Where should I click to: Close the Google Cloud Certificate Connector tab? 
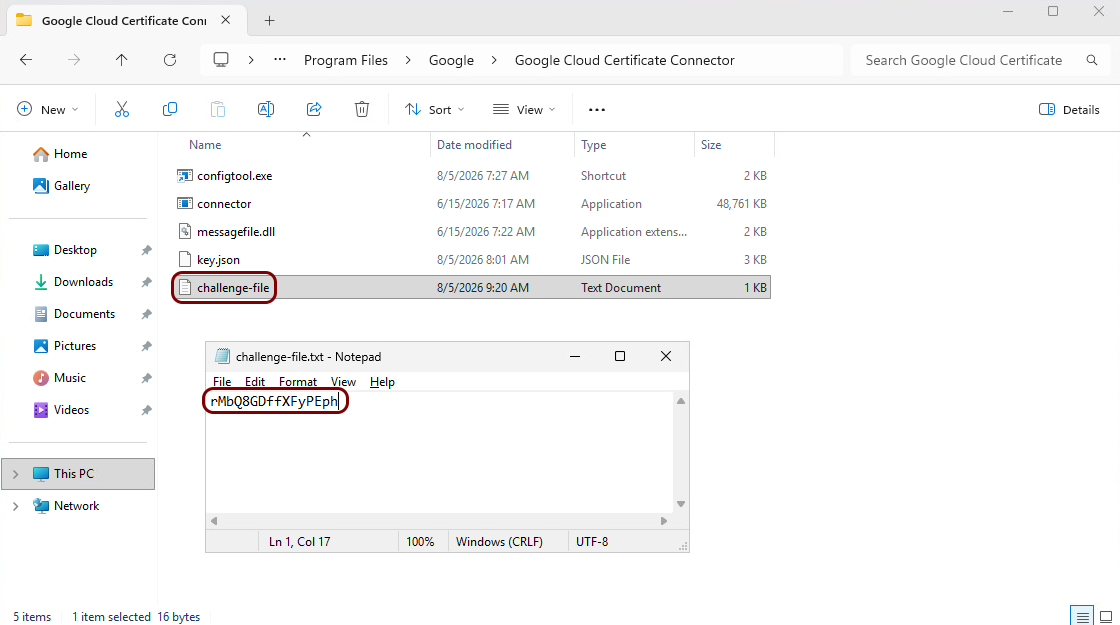226,20
